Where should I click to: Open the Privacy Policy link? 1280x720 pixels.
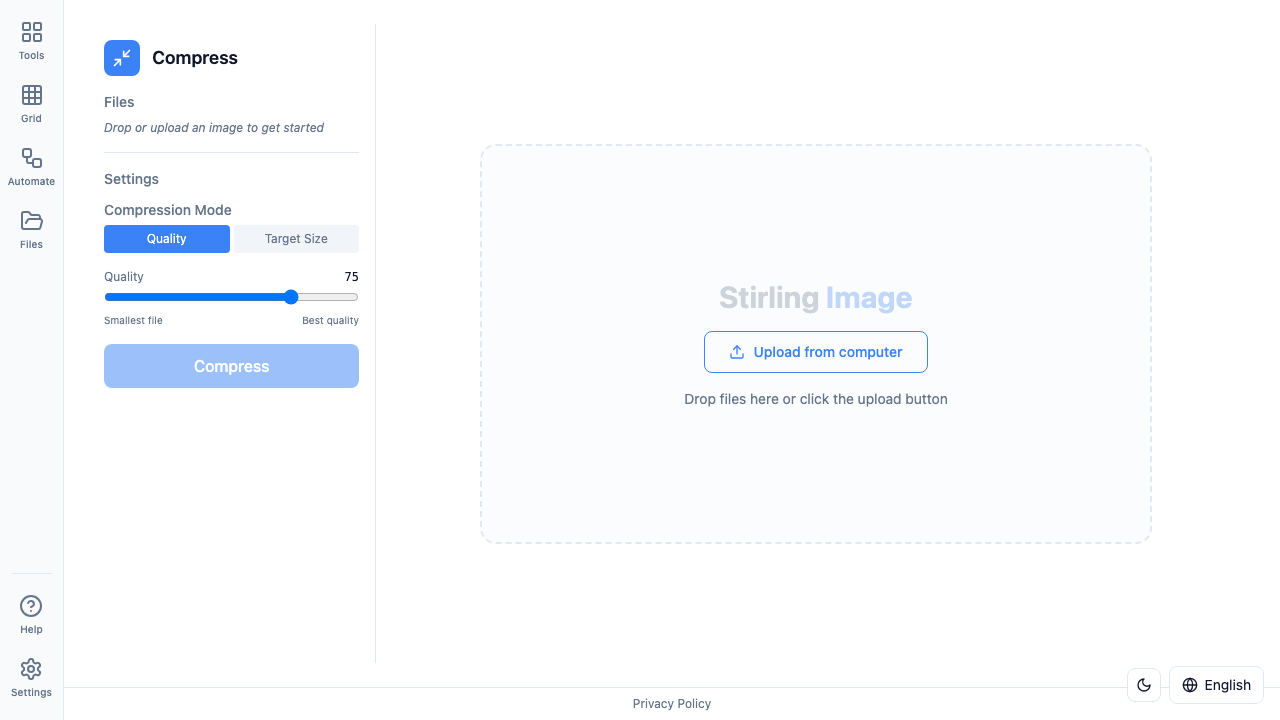pos(672,704)
